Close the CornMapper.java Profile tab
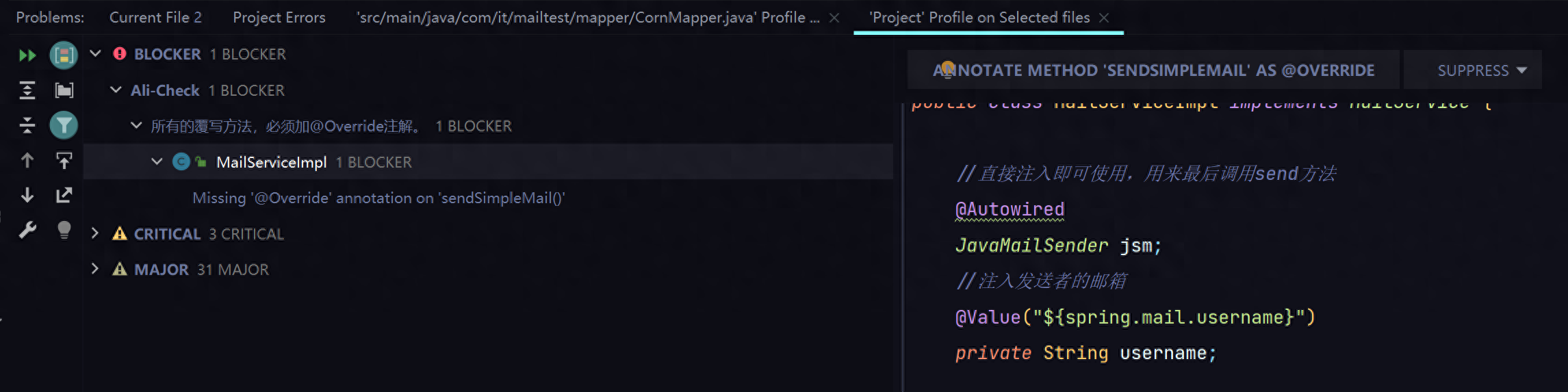Screen dimensions: 1568x392 click(834, 18)
